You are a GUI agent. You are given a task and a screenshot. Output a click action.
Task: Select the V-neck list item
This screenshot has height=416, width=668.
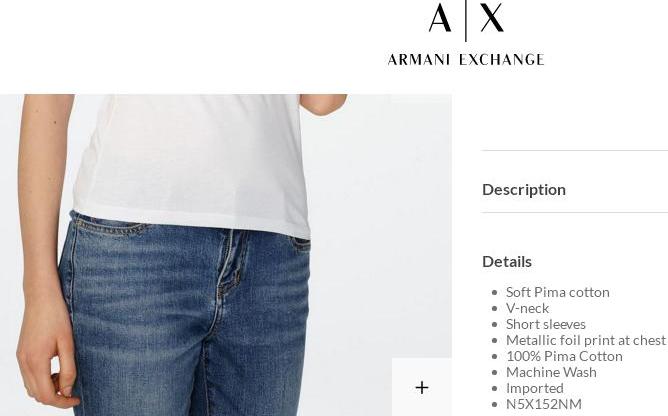pyautogui.click(x=527, y=308)
